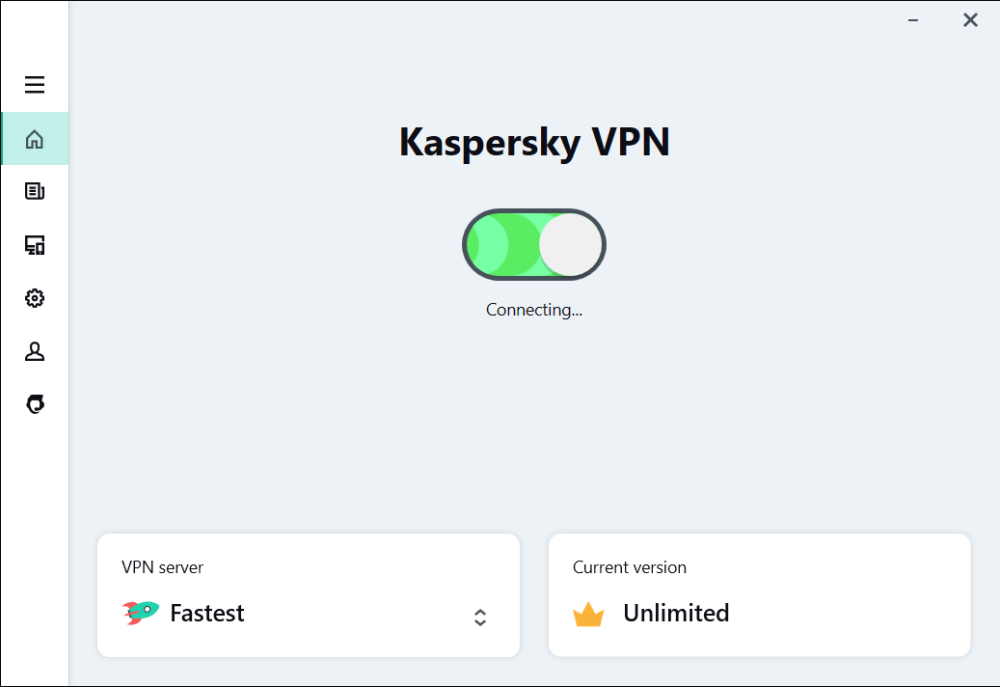
Task: Close the Kaspersky VPN window
Action: click(x=970, y=20)
